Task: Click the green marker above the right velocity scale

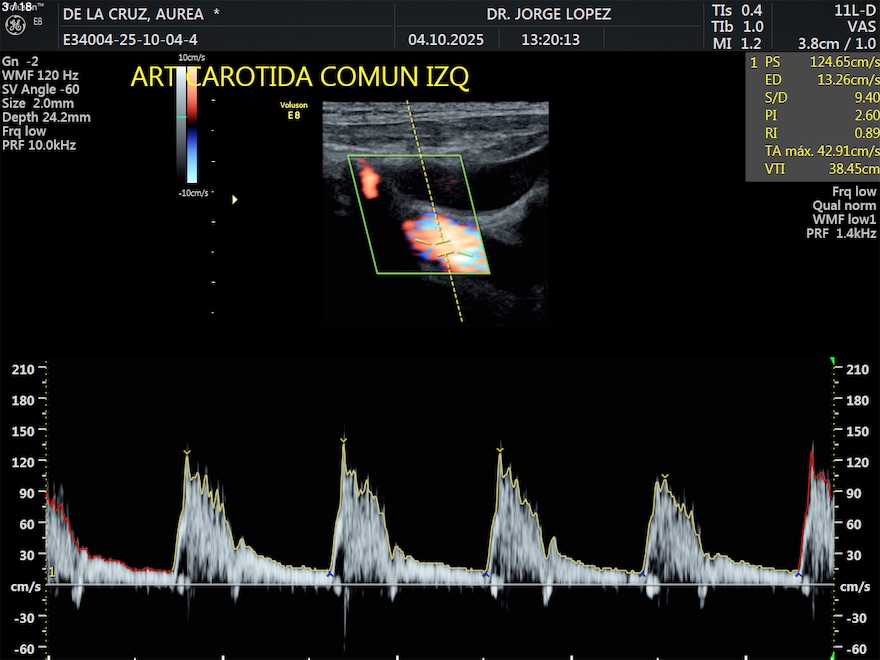Action: [832, 361]
